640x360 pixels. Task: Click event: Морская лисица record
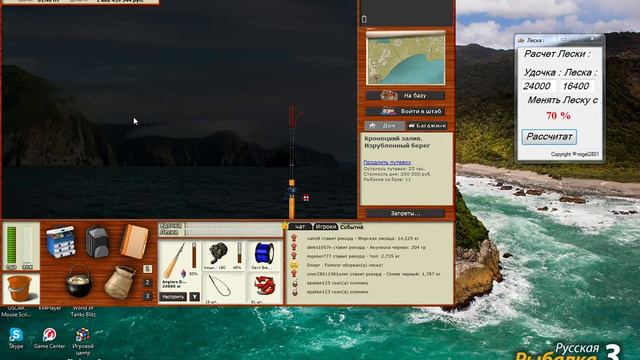click(x=362, y=238)
